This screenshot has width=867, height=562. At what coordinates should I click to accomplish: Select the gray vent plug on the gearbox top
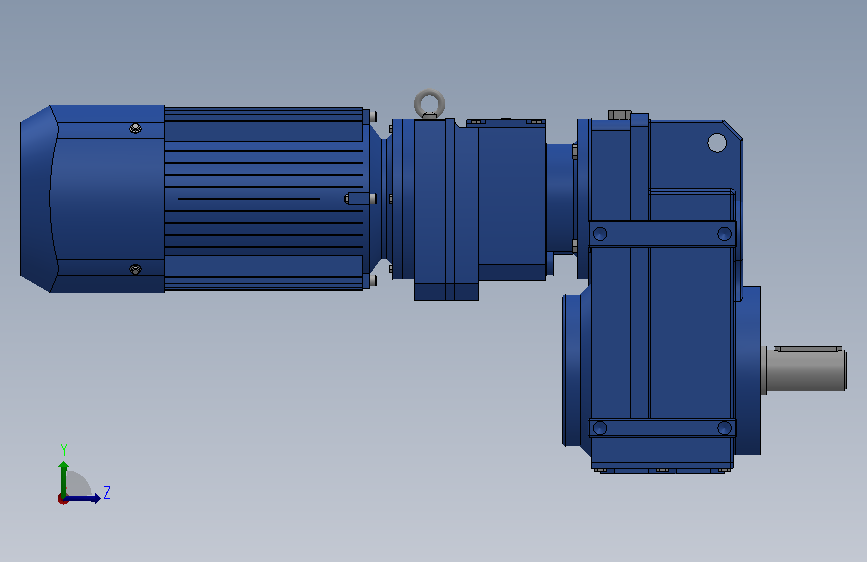click(x=619, y=115)
